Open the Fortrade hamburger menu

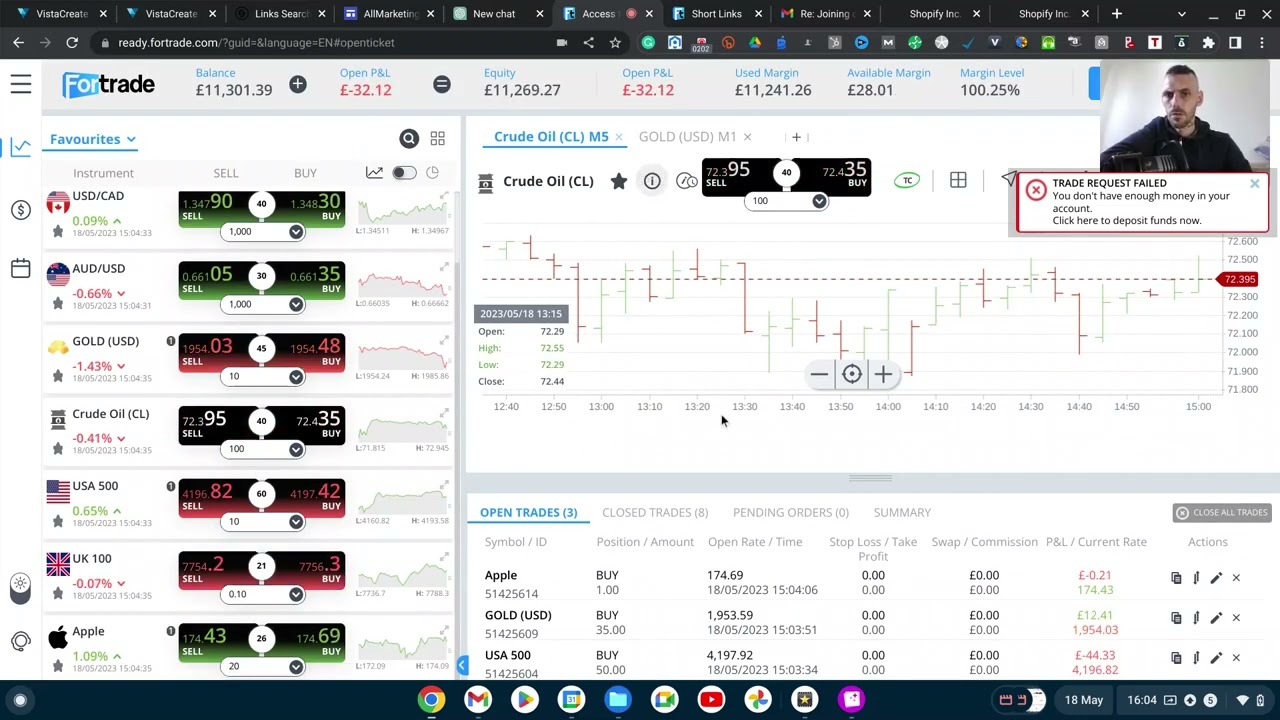pyautogui.click(x=21, y=84)
